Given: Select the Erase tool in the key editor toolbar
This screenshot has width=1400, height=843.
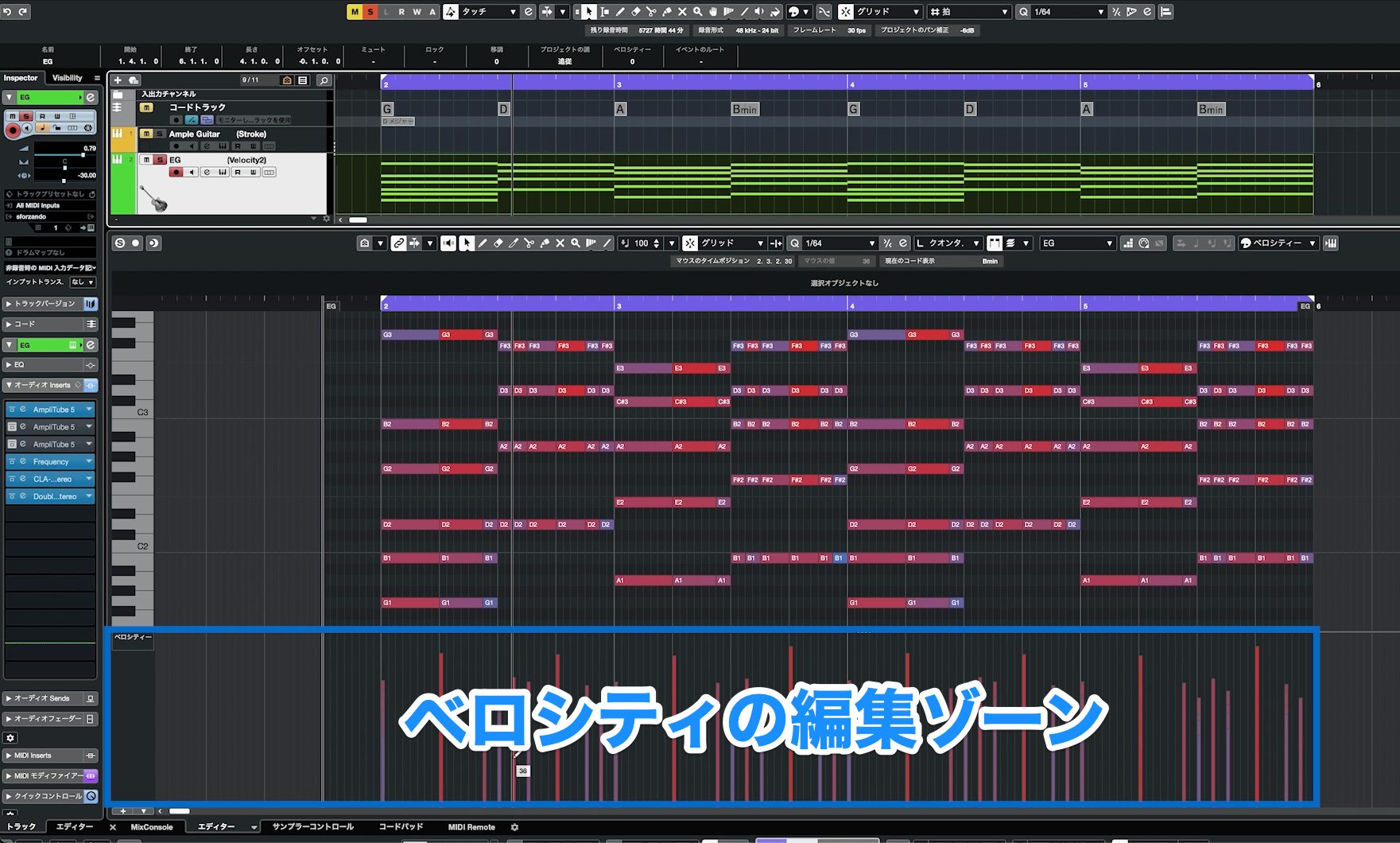Looking at the screenshot, I should coord(498,243).
